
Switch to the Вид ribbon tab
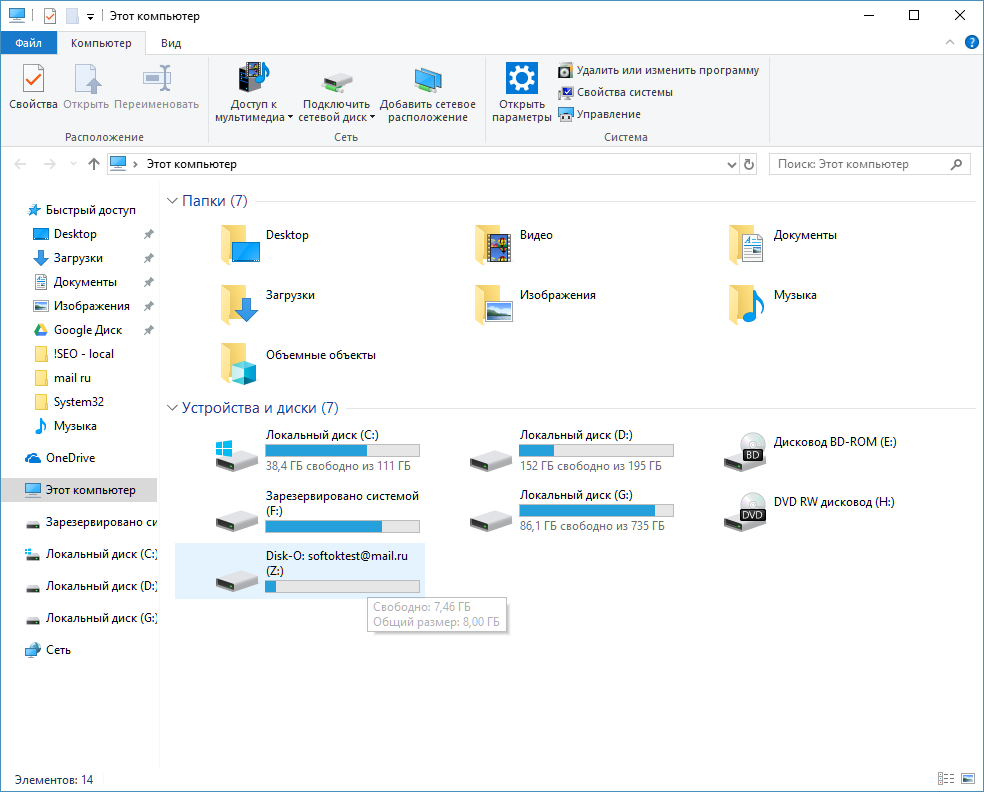[171, 43]
